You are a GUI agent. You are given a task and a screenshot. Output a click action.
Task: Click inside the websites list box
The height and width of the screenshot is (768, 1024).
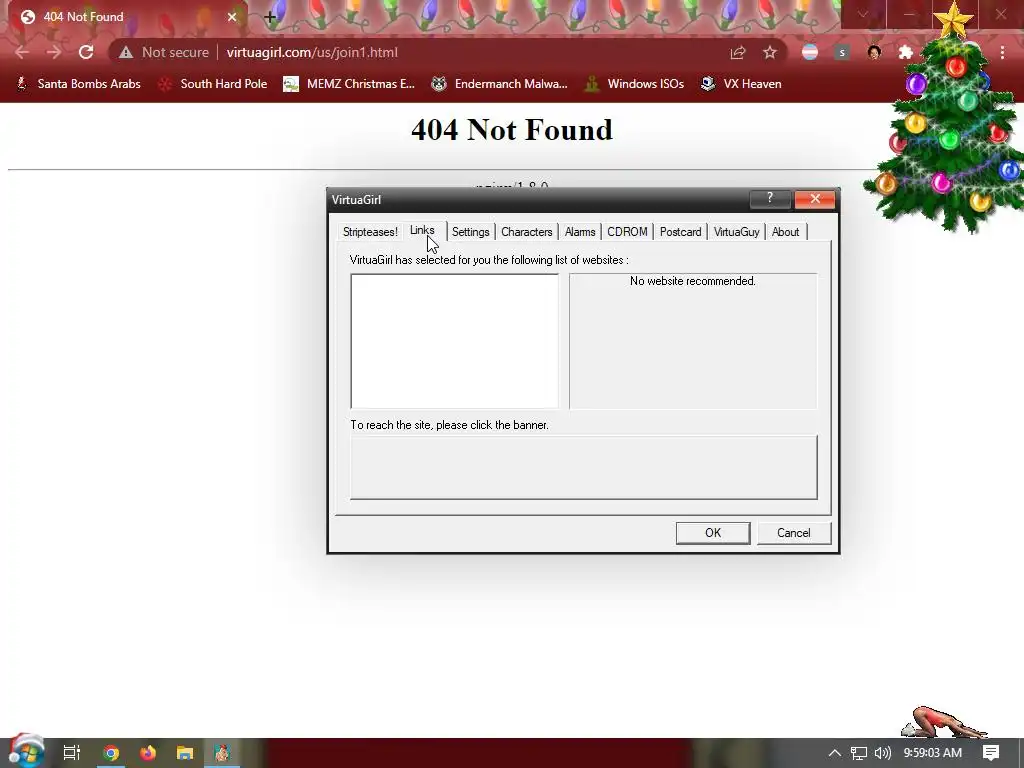pos(455,341)
